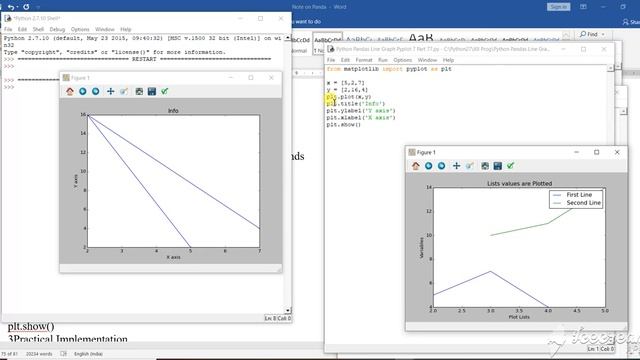Click proofing icon in Word status bar

(x=63, y=354)
